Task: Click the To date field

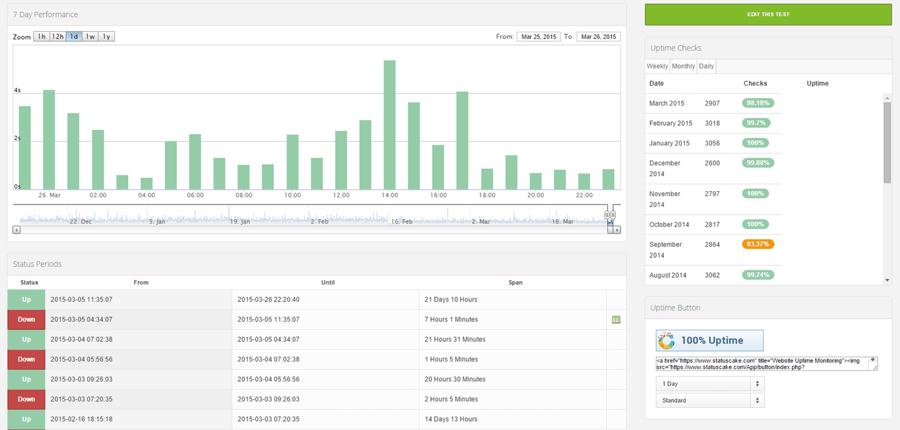Action: tap(599, 37)
